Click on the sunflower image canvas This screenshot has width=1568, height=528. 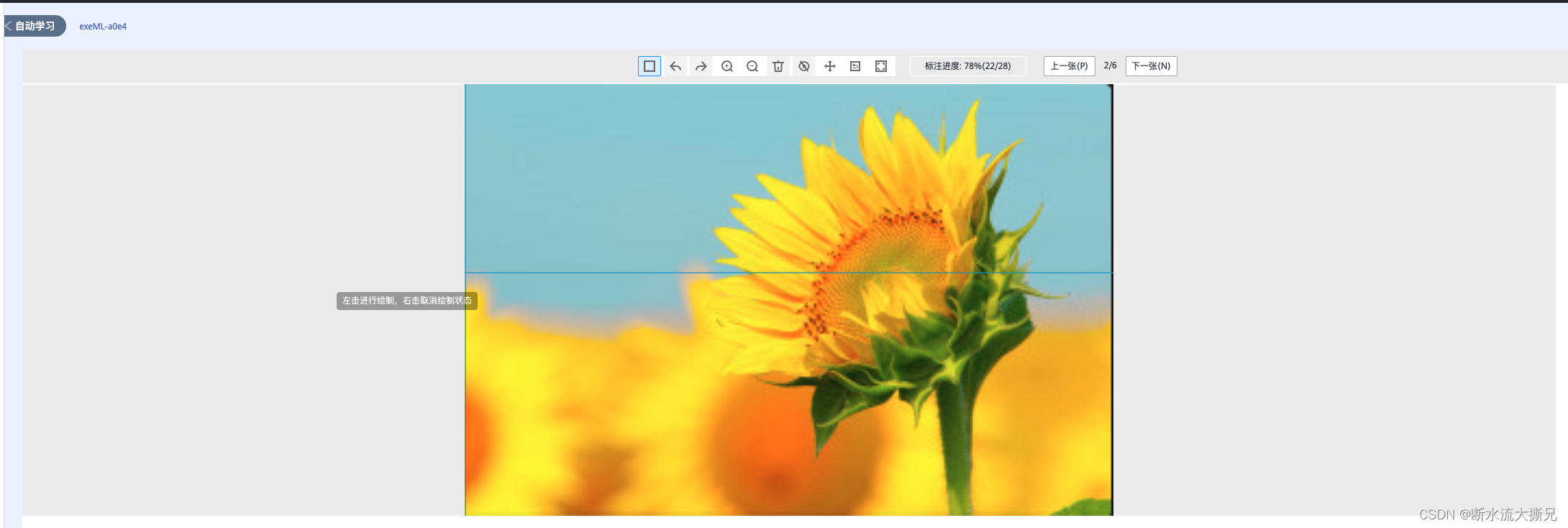coord(789,300)
